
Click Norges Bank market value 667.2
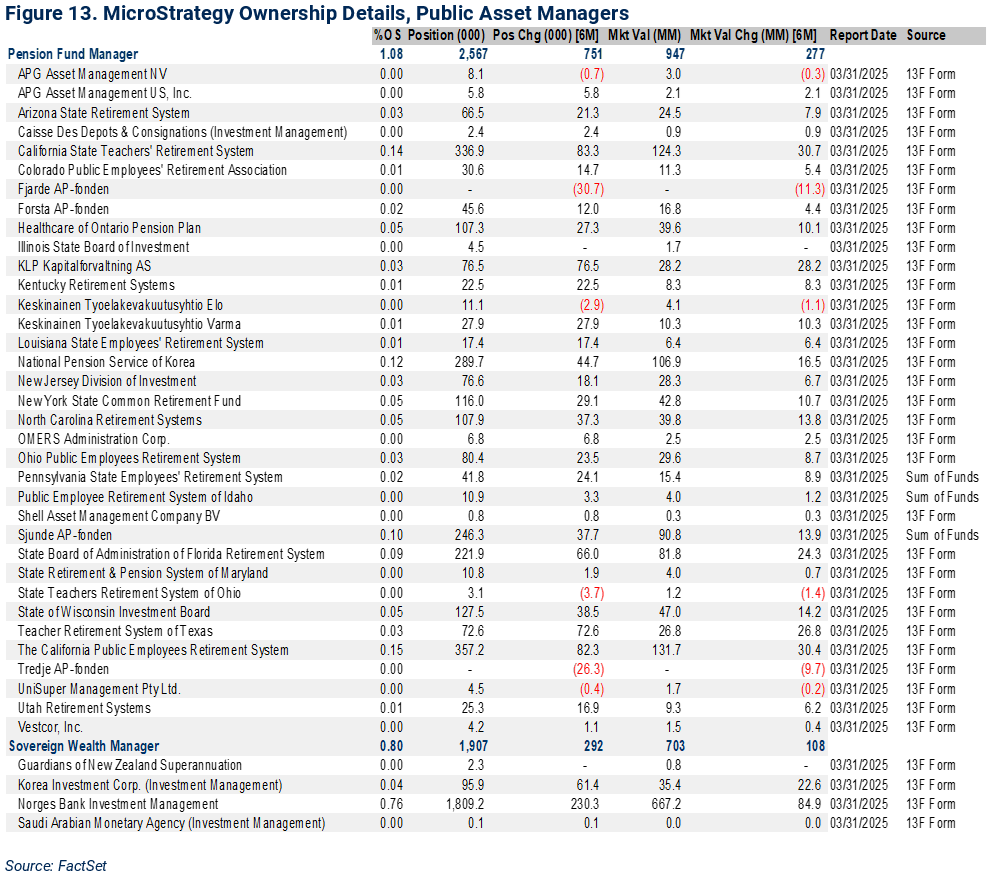tap(667, 804)
